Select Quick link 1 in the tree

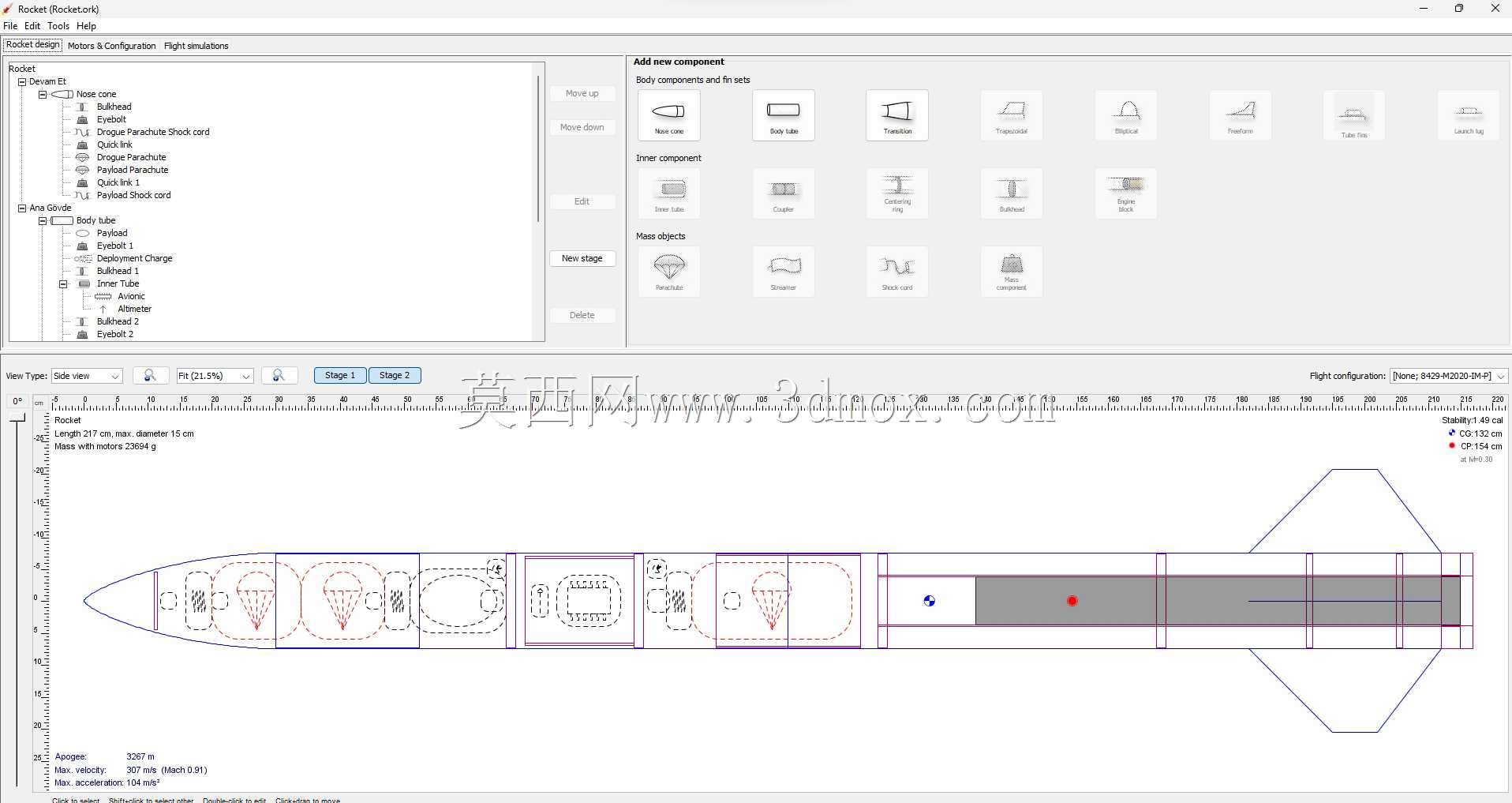click(118, 182)
